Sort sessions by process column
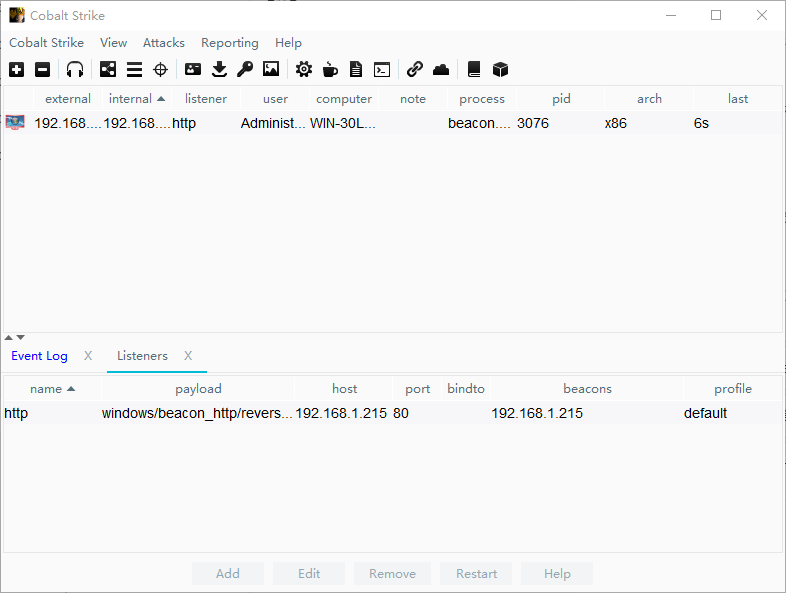786x593 pixels. (x=482, y=99)
